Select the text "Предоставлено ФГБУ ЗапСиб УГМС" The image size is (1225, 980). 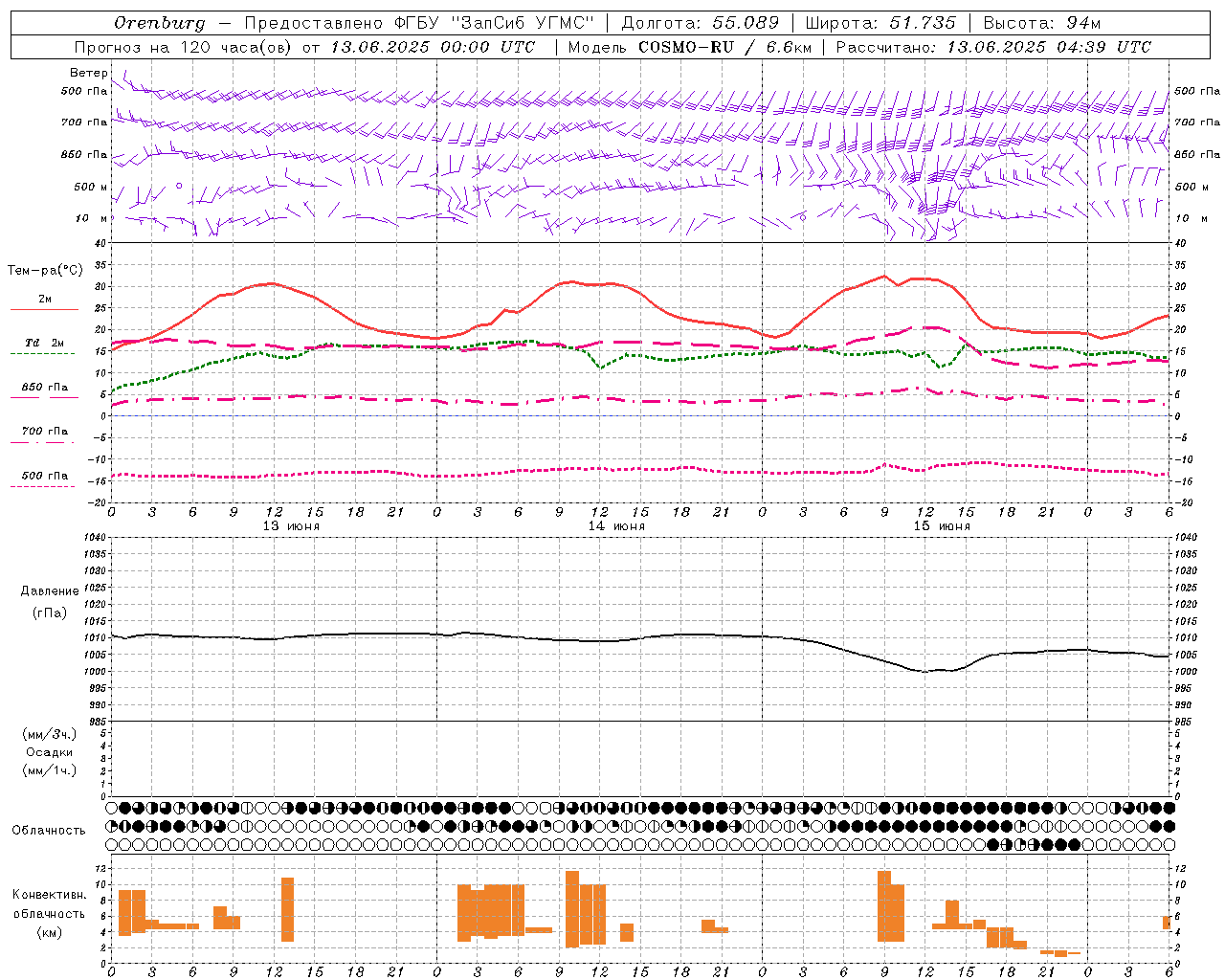coord(419,23)
